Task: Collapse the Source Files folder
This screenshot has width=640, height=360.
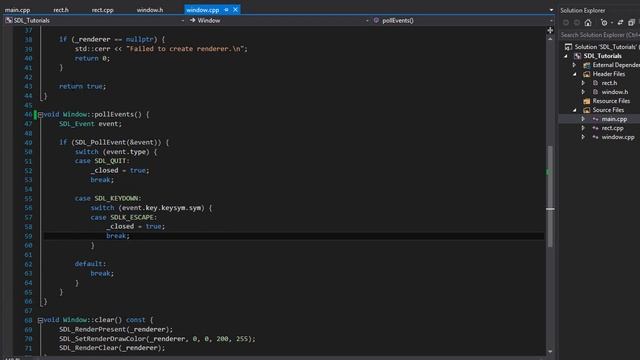Action: point(575,110)
